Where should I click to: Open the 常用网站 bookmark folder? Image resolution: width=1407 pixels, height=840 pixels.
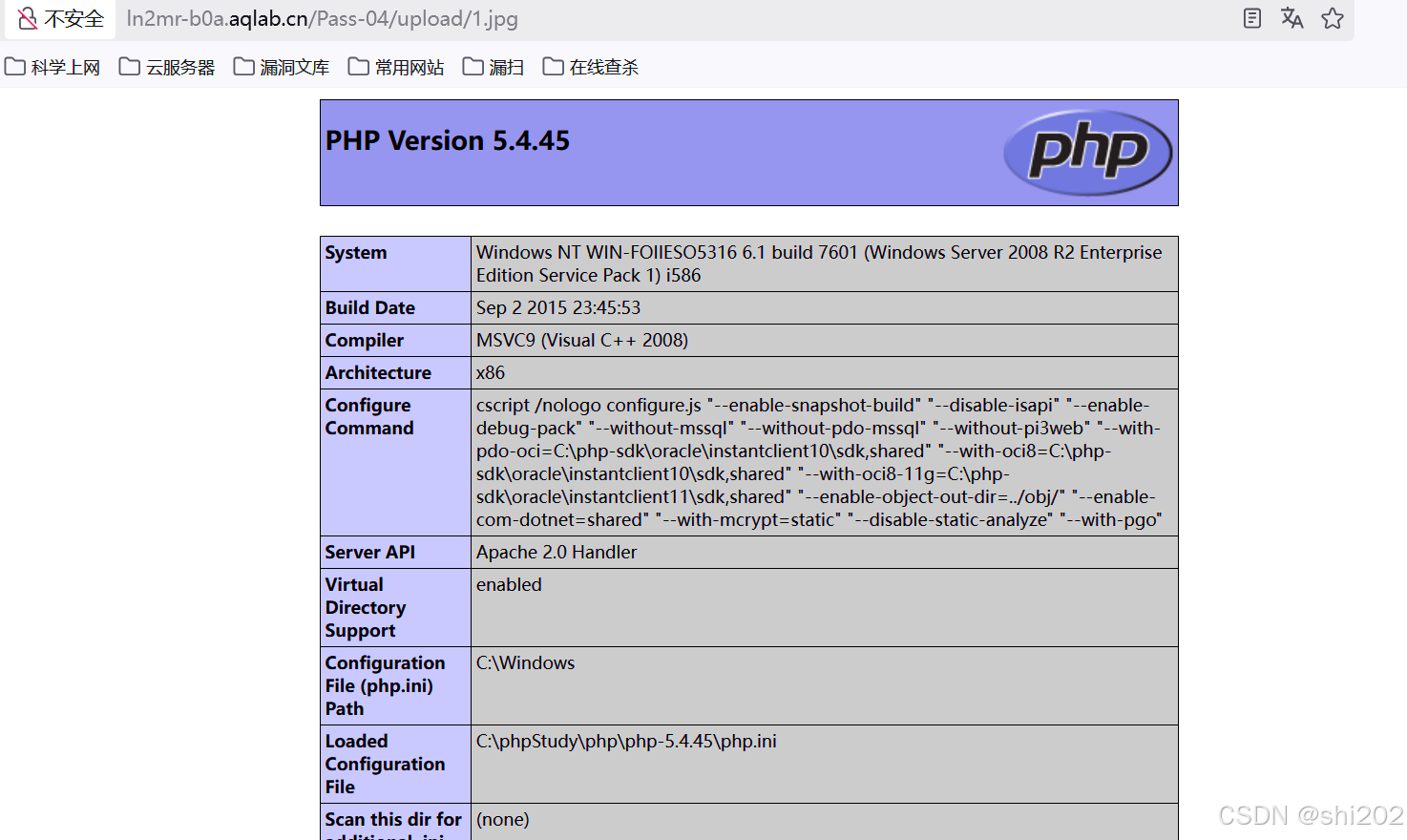point(396,67)
